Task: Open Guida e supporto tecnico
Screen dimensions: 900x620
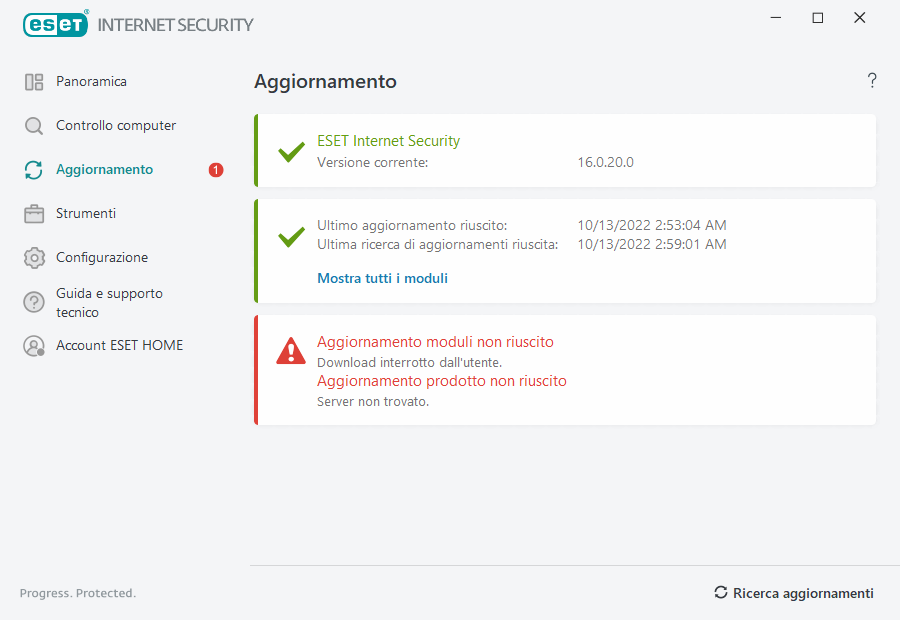Action: [109, 302]
